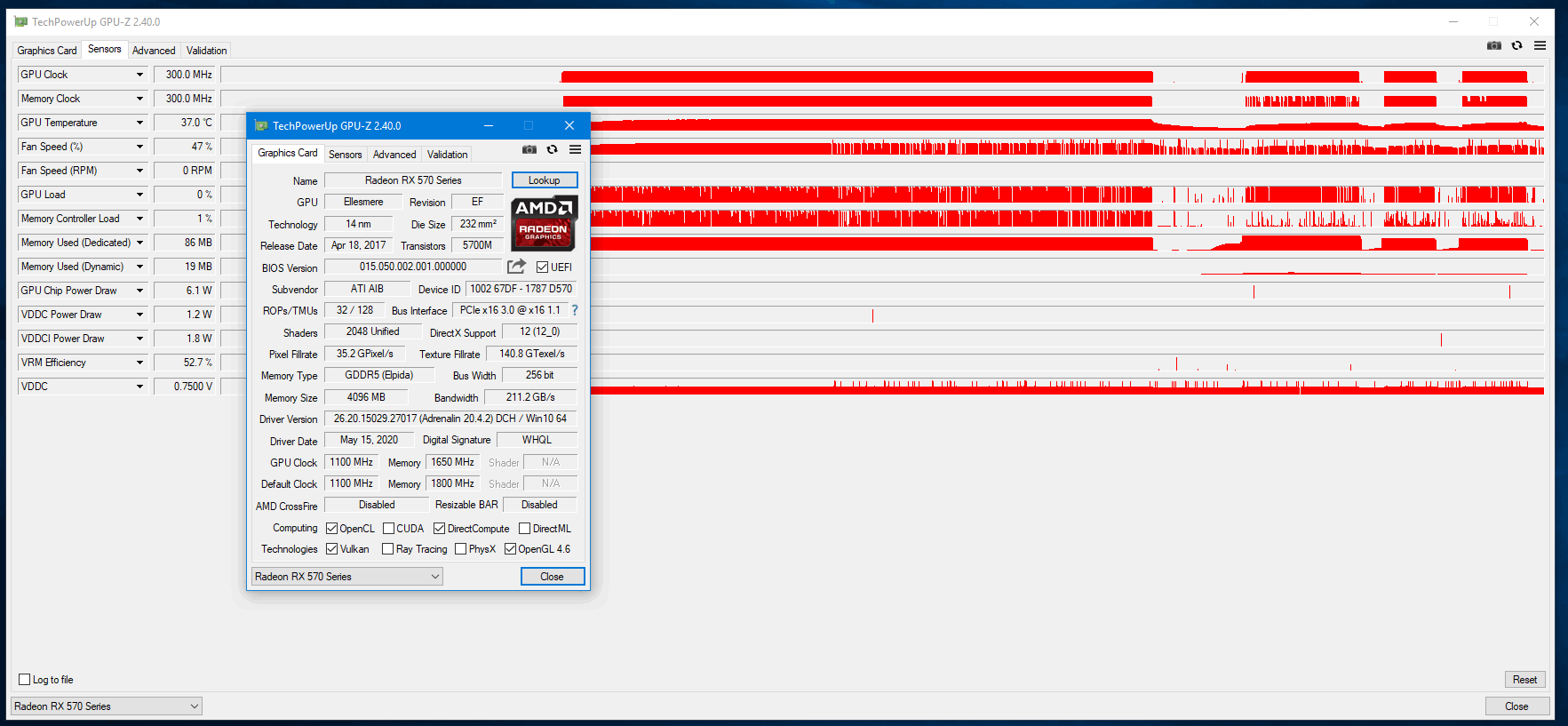Open hamburger menu in Graphics Card dialog
Image resolution: width=1568 pixels, height=726 pixels.
coord(576,149)
